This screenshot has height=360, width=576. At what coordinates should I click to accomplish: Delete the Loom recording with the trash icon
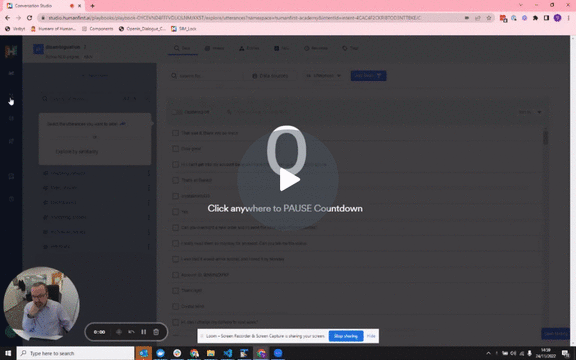(156, 332)
